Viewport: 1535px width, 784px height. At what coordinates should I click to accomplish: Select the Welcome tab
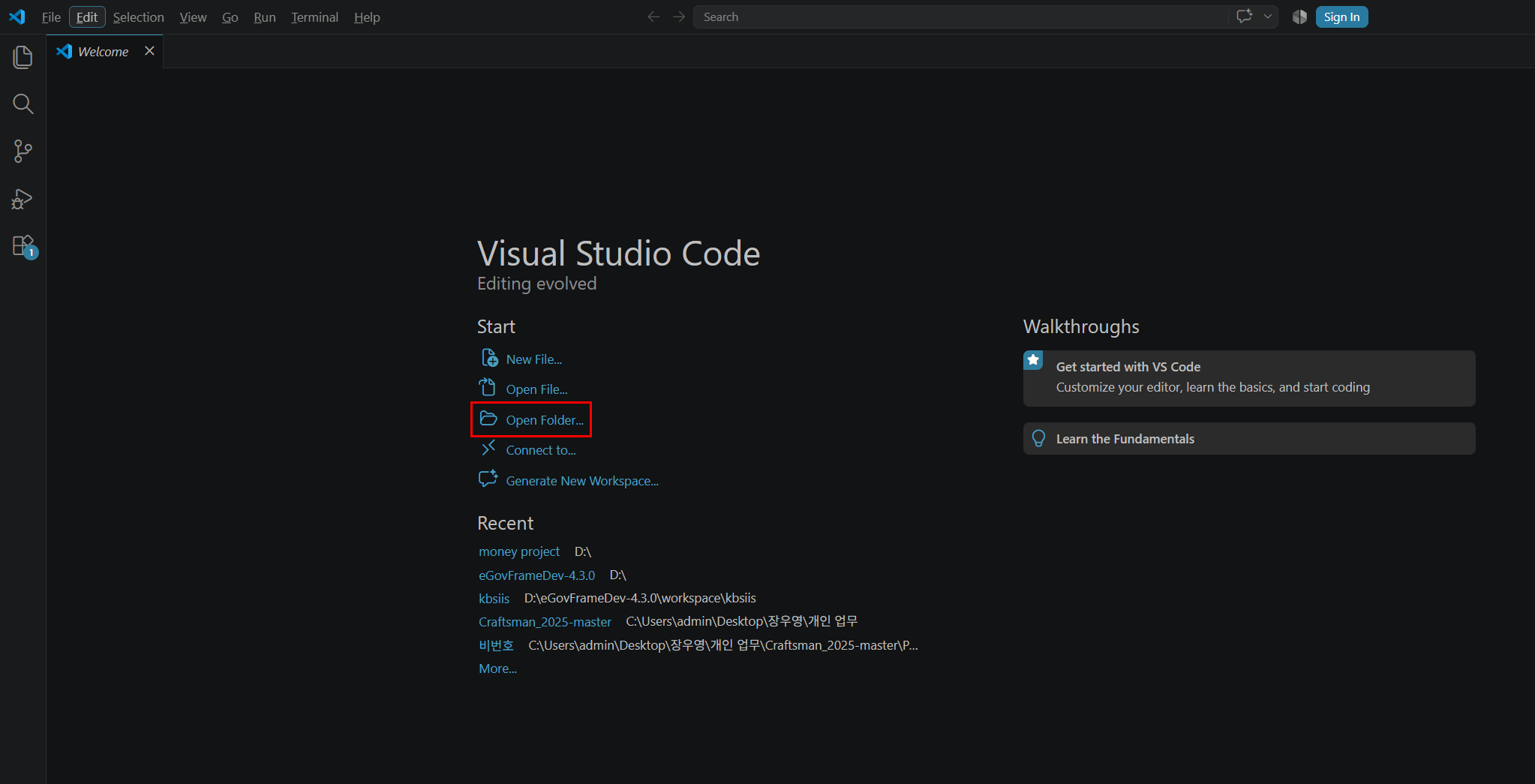point(105,51)
